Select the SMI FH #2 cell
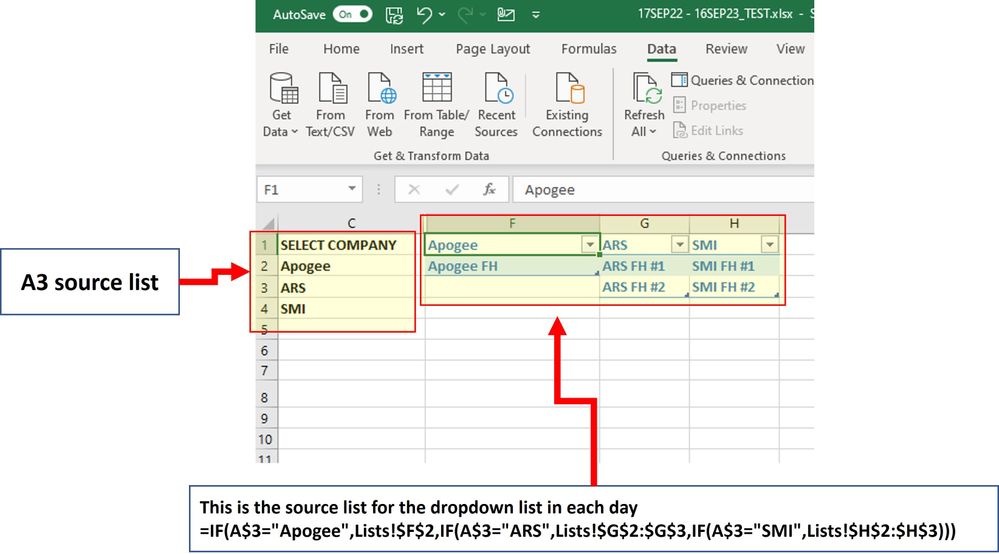This screenshot has width=999, height=554. pyautogui.click(x=734, y=287)
